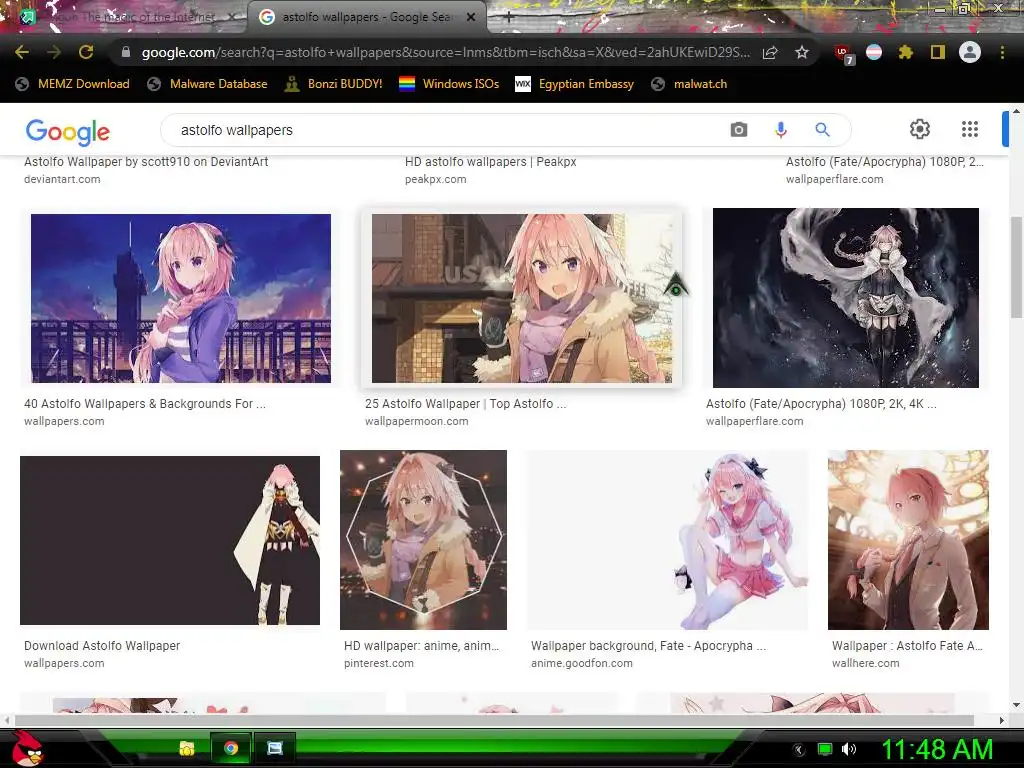This screenshot has height=768, width=1024.
Task: Close the astolfo wallpapers tab
Action: pos(471,18)
